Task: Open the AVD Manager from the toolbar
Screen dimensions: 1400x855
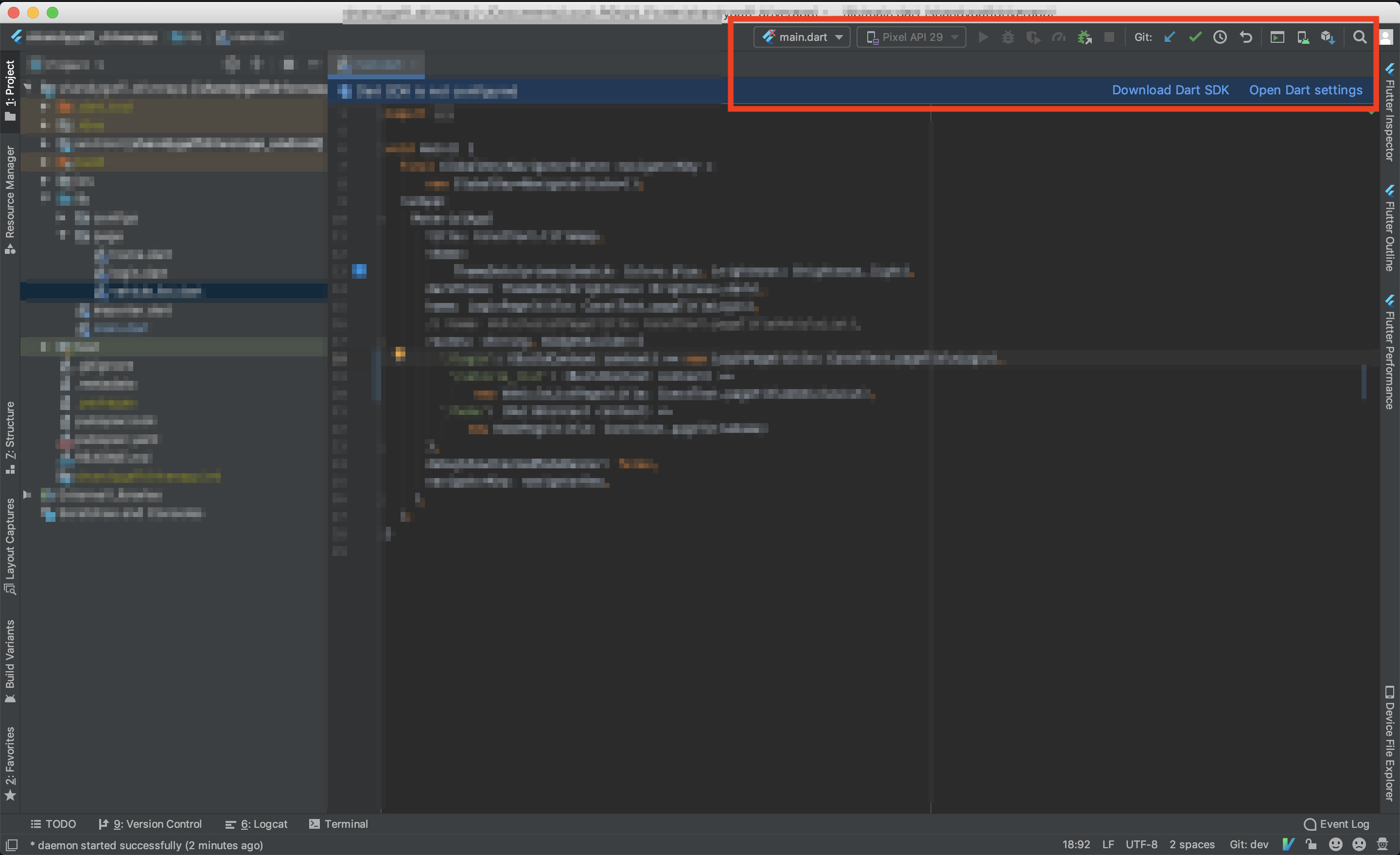Action: pyautogui.click(x=1302, y=37)
